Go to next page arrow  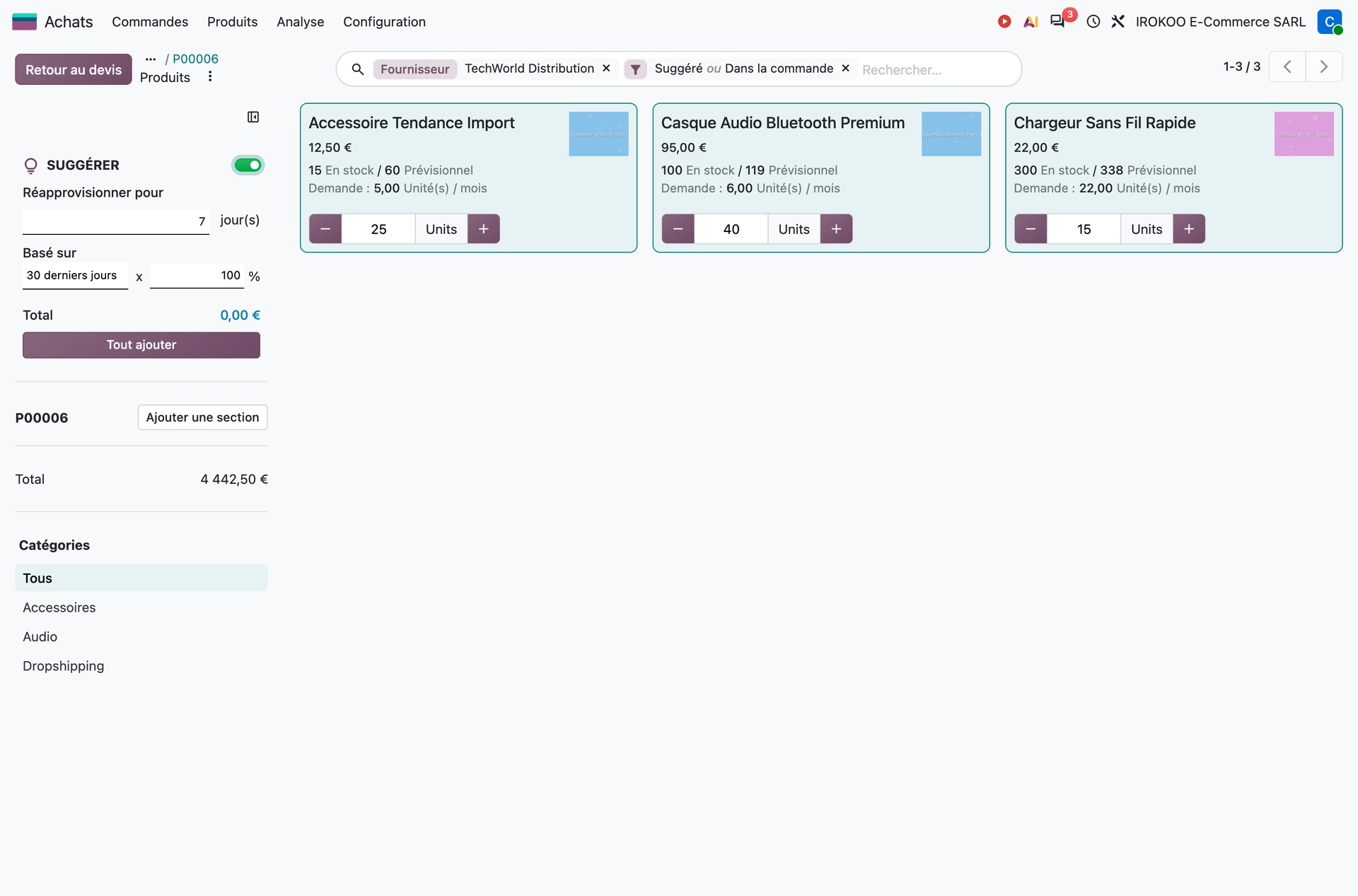point(1324,66)
